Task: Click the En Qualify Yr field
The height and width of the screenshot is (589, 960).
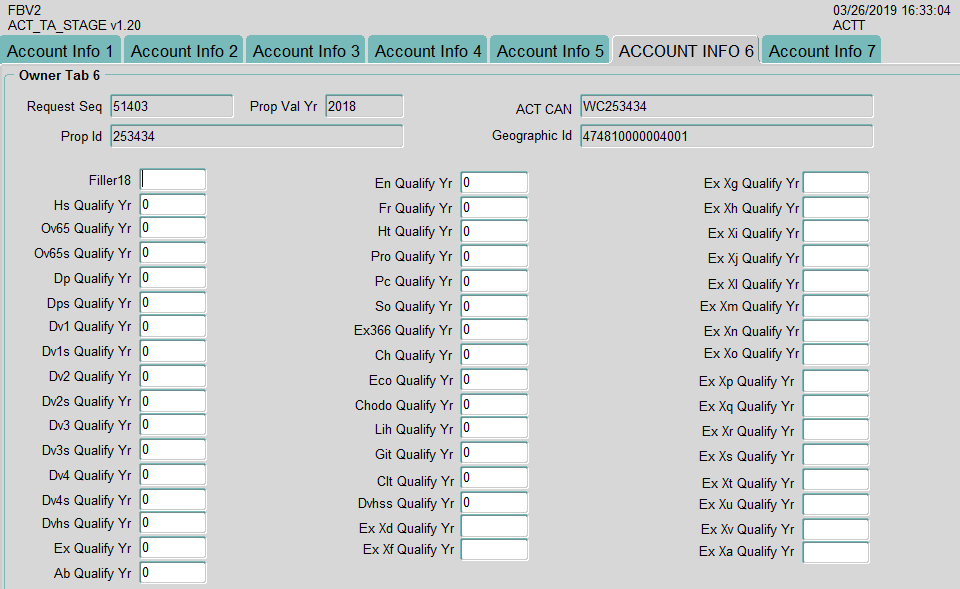Action: [x=494, y=183]
